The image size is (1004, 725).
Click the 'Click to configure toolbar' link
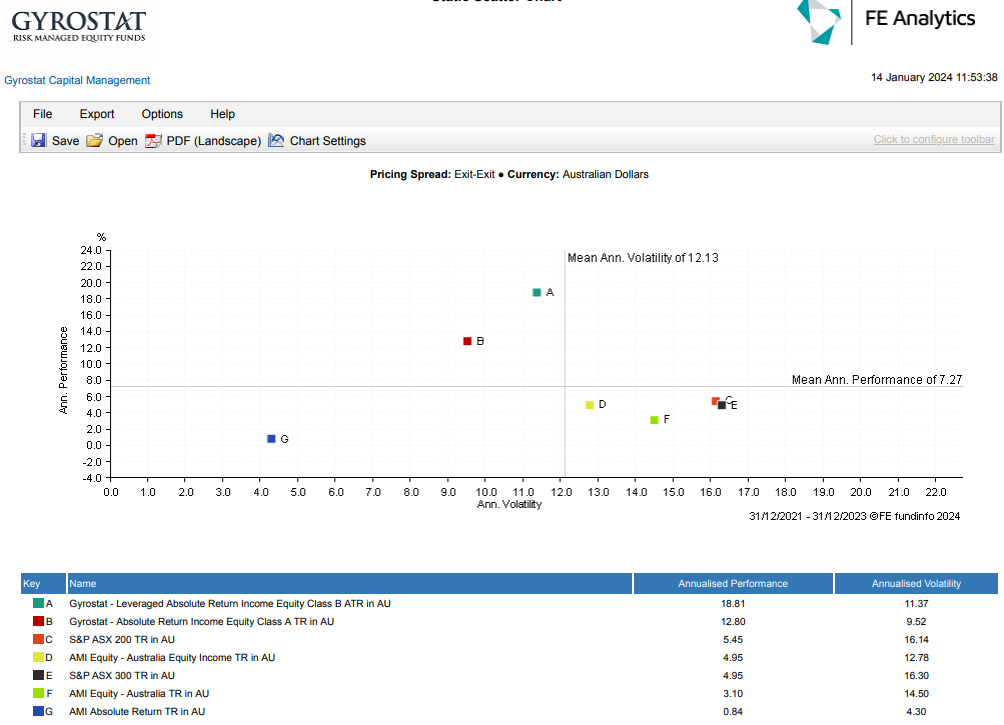[934, 140]
